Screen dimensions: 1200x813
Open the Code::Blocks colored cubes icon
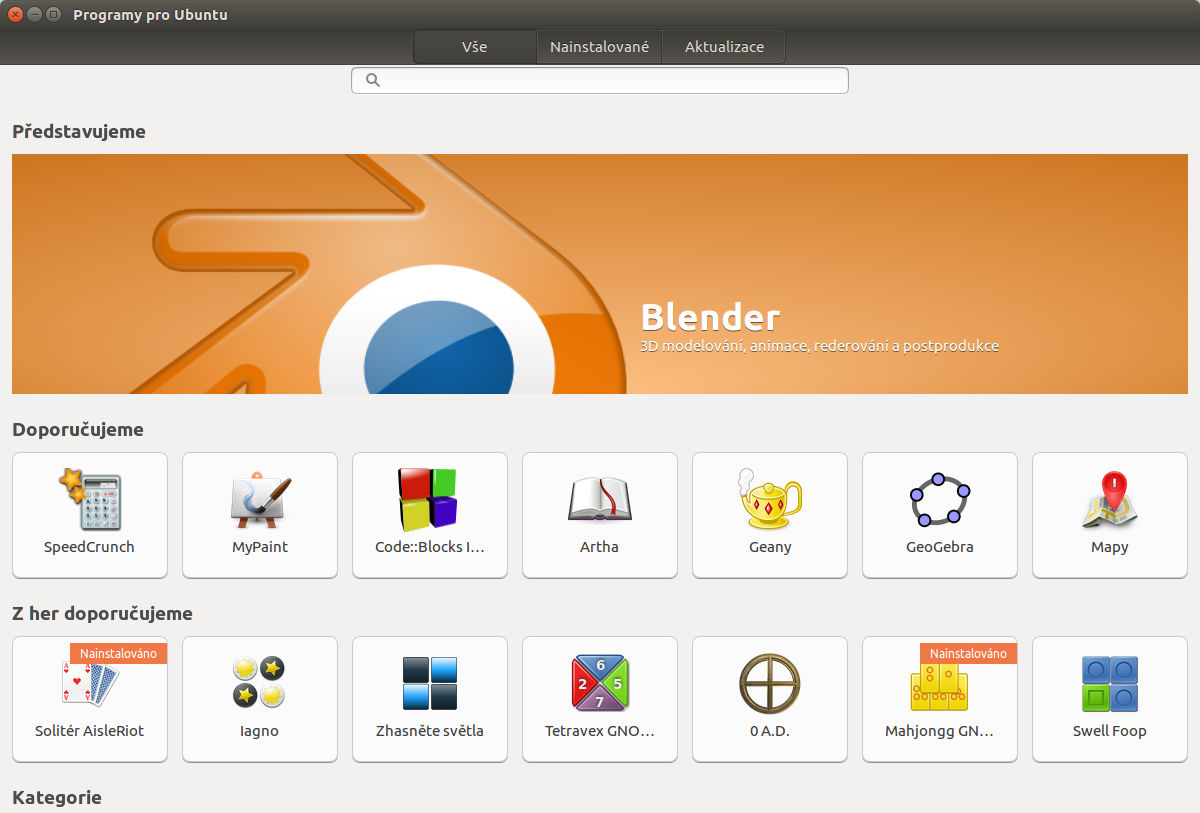(x=430, y=499)
